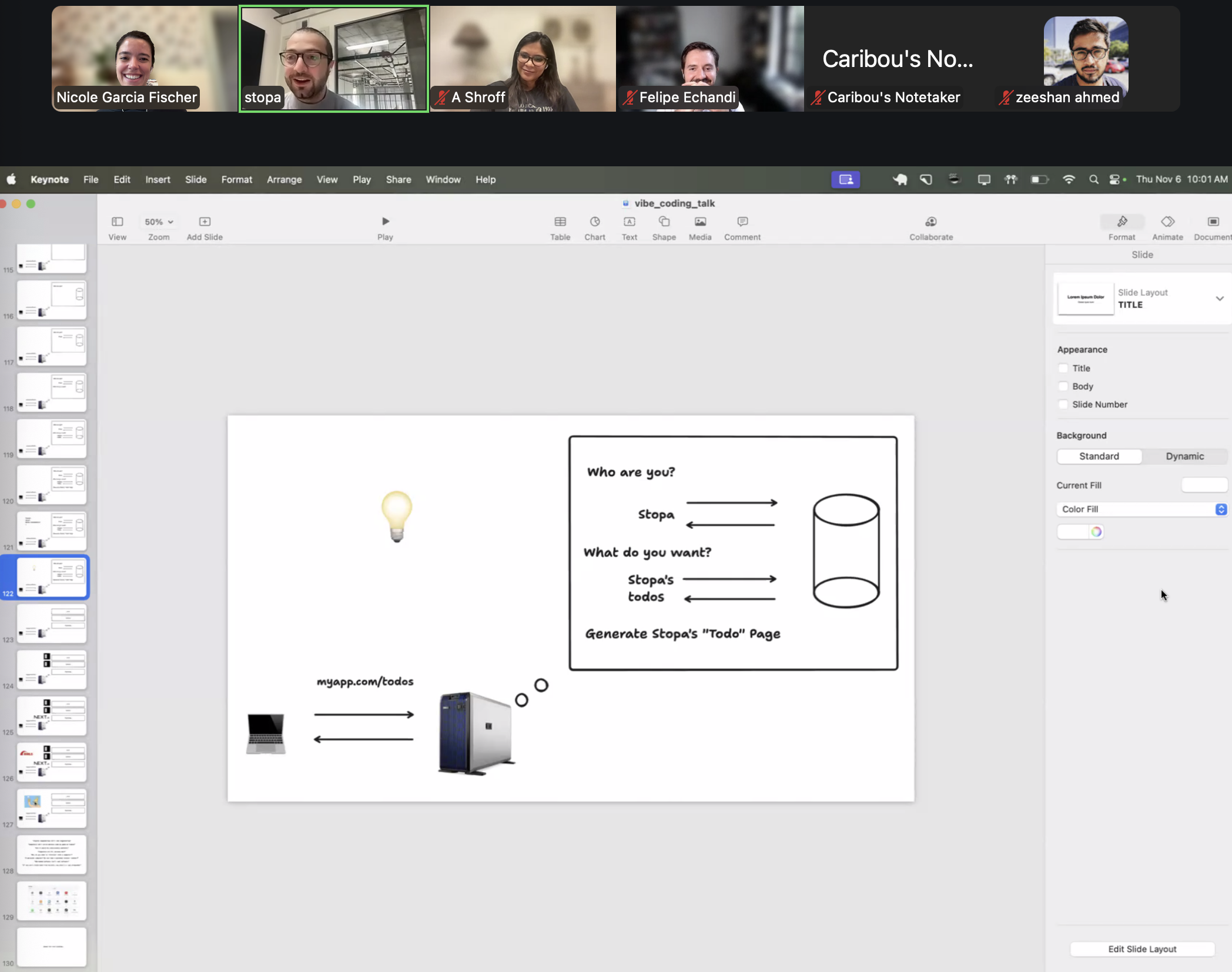Viewport: 1232px width, 972px height.
Task: Switch background to the Dynamic tab
Action: pyautogui.click(x=1184, y=457)
